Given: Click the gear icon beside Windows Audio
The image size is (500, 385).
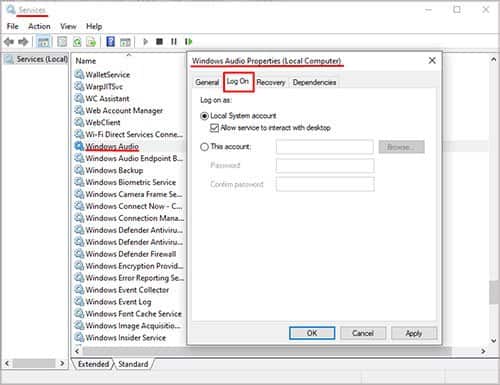Looking at the screenshot, I should pos(79,146).
